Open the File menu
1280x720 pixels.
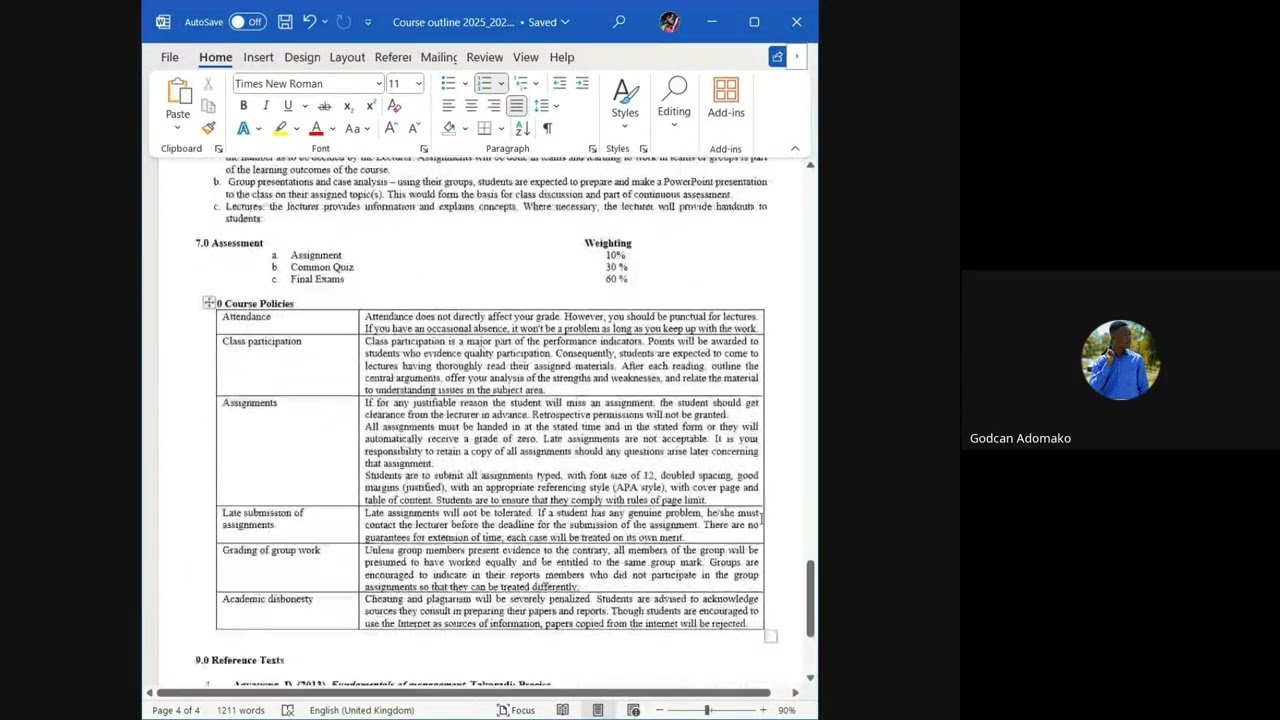170,57
